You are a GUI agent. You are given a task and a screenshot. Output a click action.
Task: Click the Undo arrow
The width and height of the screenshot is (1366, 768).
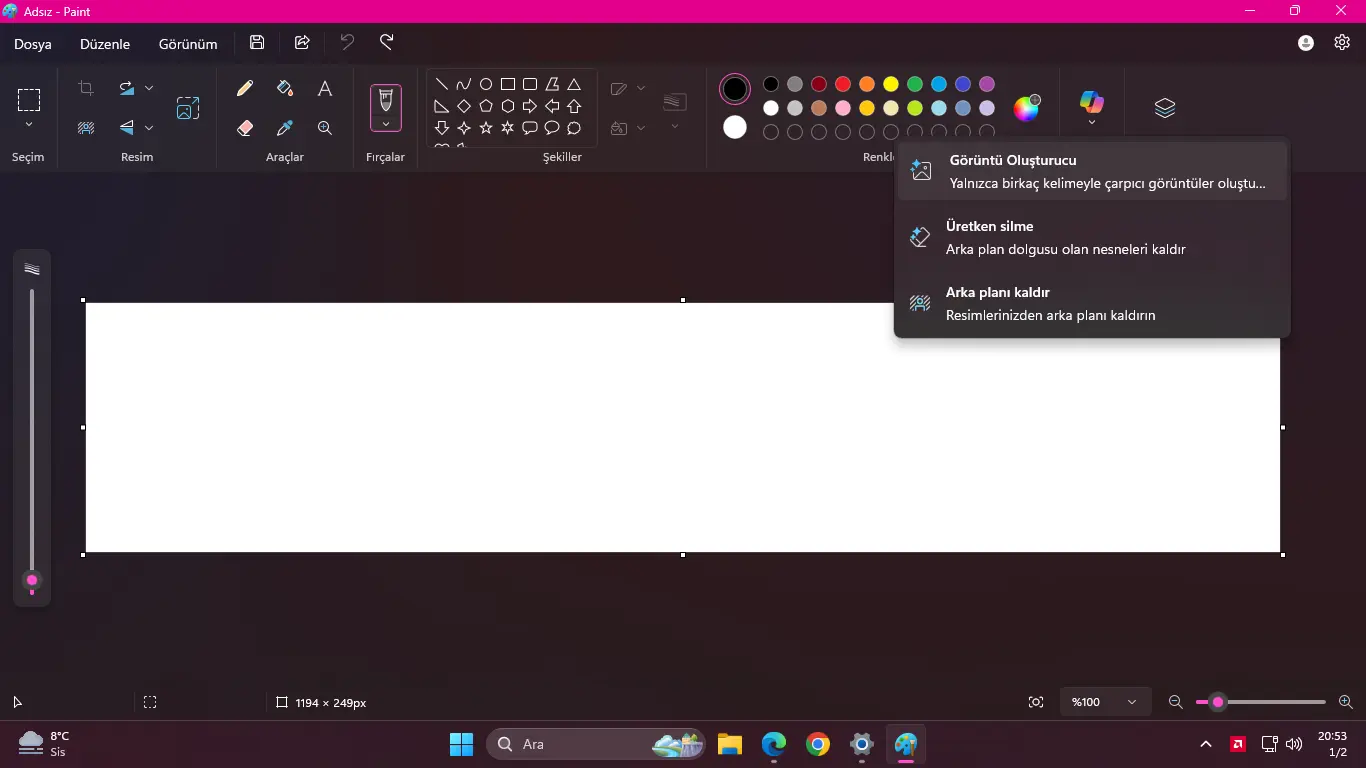pyautogui.click(x=347, y=42)
